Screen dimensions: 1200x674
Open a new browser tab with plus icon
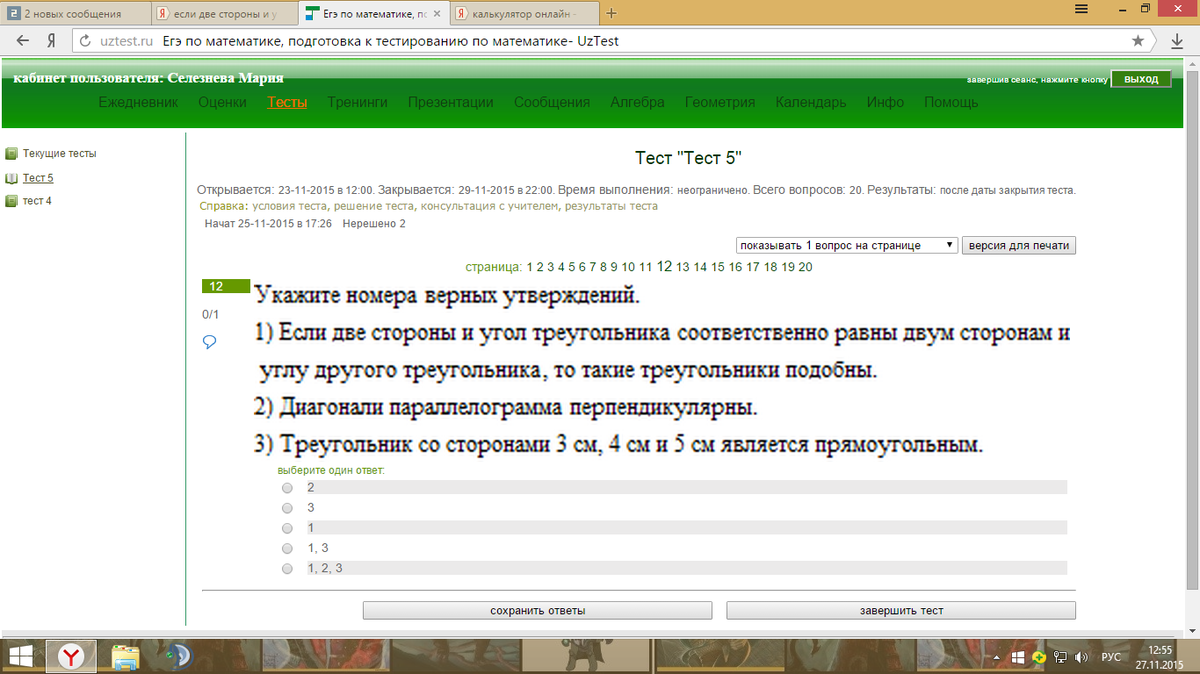(611, 14)
